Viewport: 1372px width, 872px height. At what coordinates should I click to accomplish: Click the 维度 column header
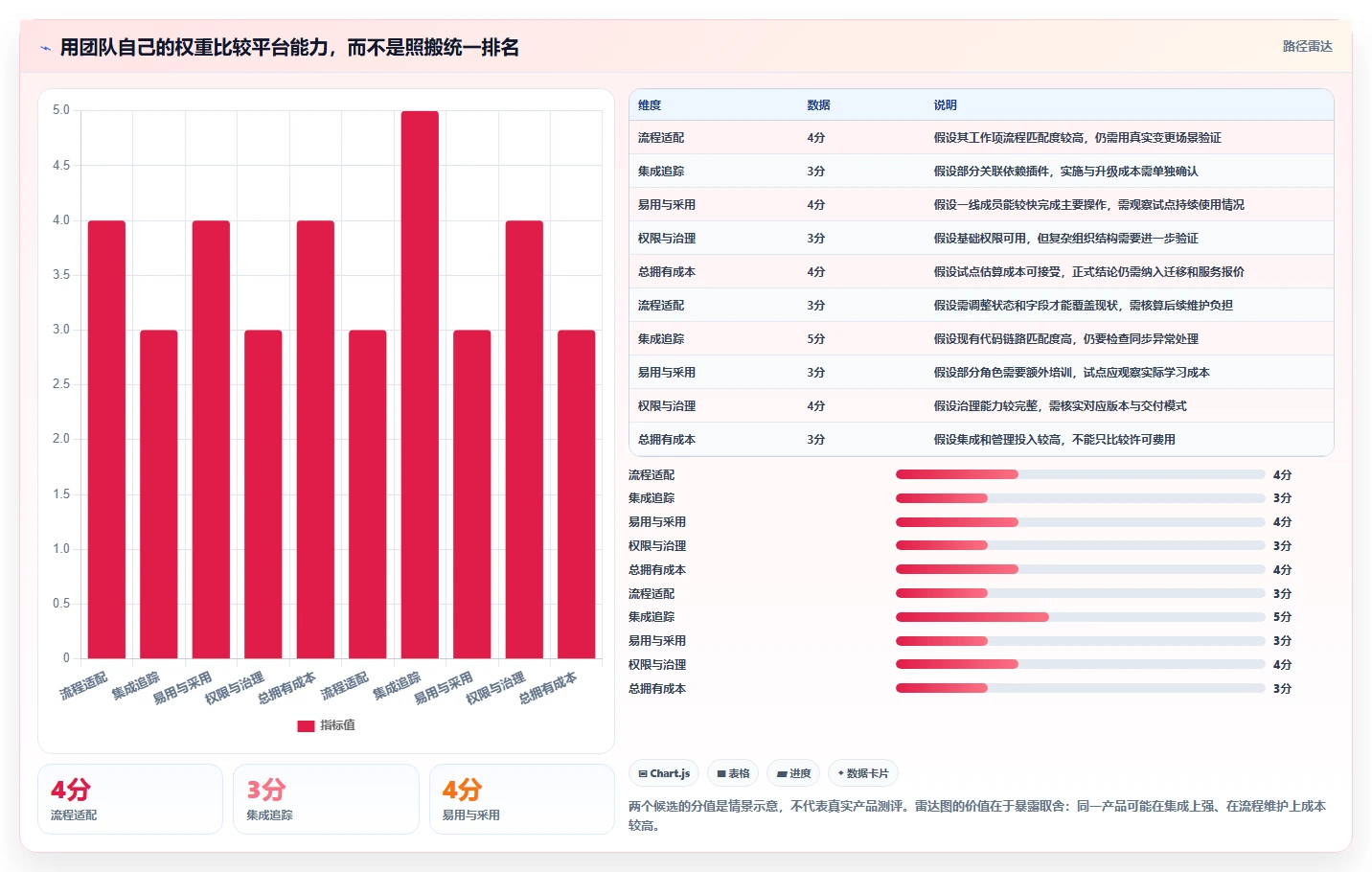pyautogui.click(x=650, y=105)
